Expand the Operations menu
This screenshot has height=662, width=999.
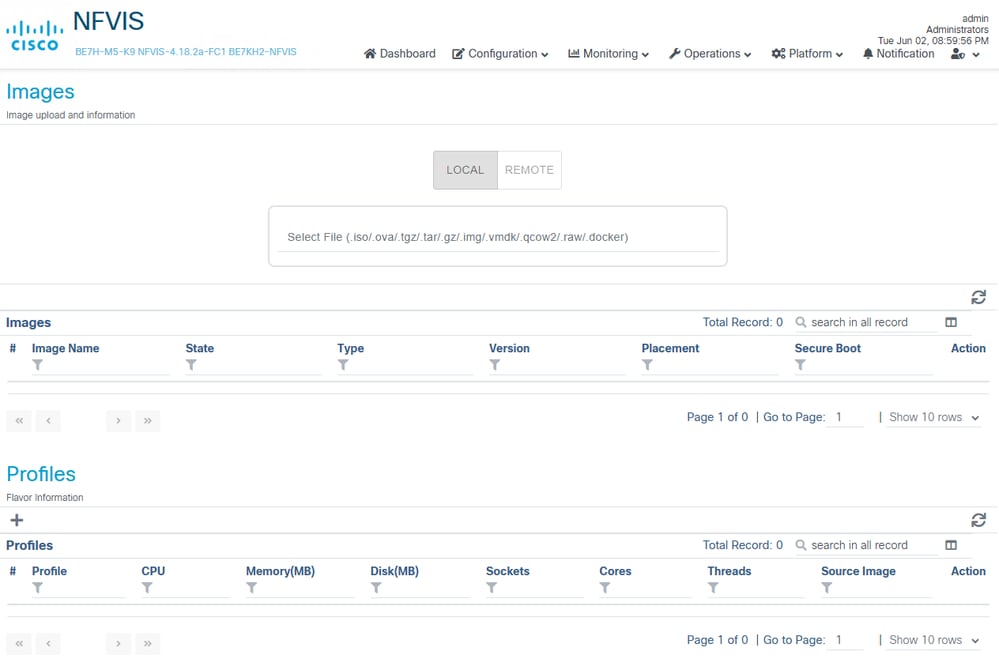point(710,54)
